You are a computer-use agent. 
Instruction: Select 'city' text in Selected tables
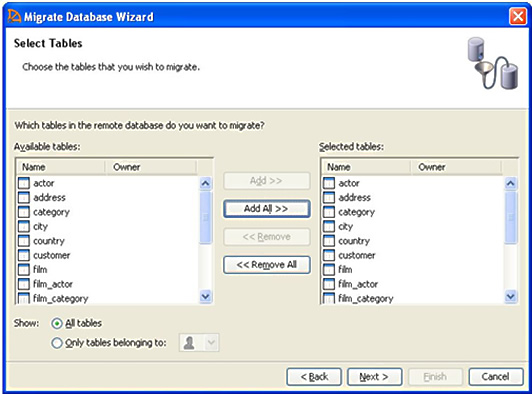(345, 227)
